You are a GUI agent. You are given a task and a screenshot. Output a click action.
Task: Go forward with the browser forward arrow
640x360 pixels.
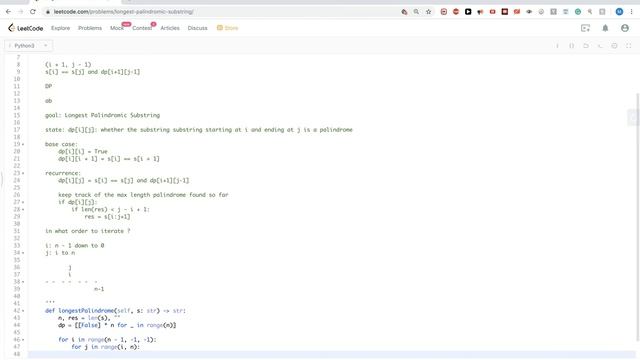pos(21,12)
